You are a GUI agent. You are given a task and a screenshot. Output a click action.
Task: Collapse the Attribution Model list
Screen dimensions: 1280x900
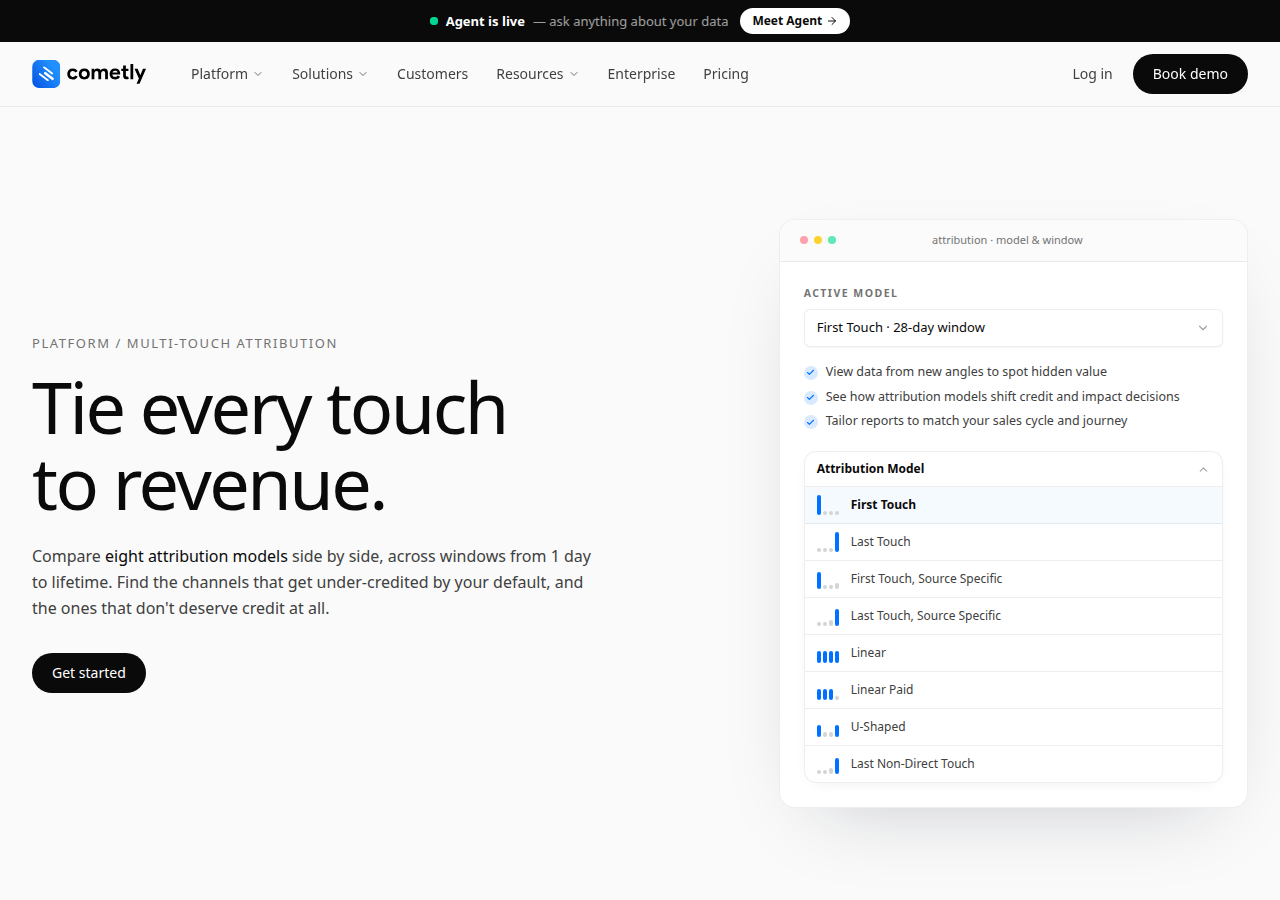(1203, 469)
